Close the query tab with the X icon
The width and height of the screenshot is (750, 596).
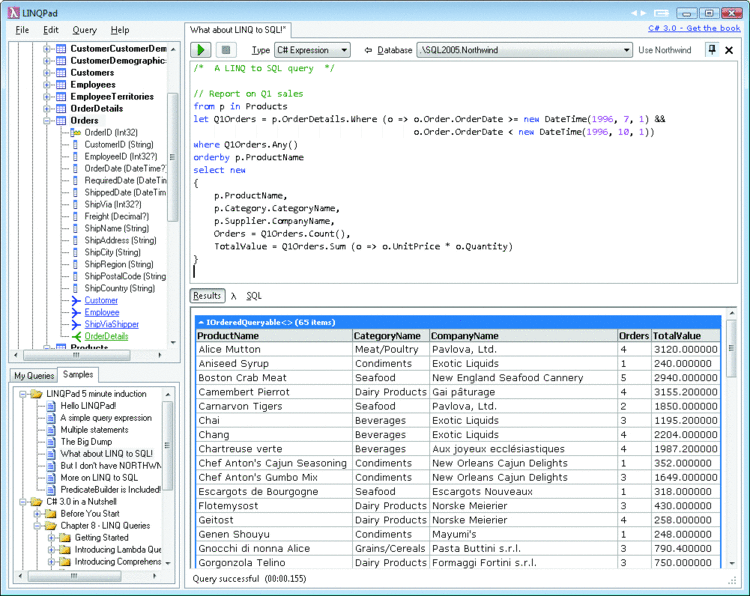point(729,50)
